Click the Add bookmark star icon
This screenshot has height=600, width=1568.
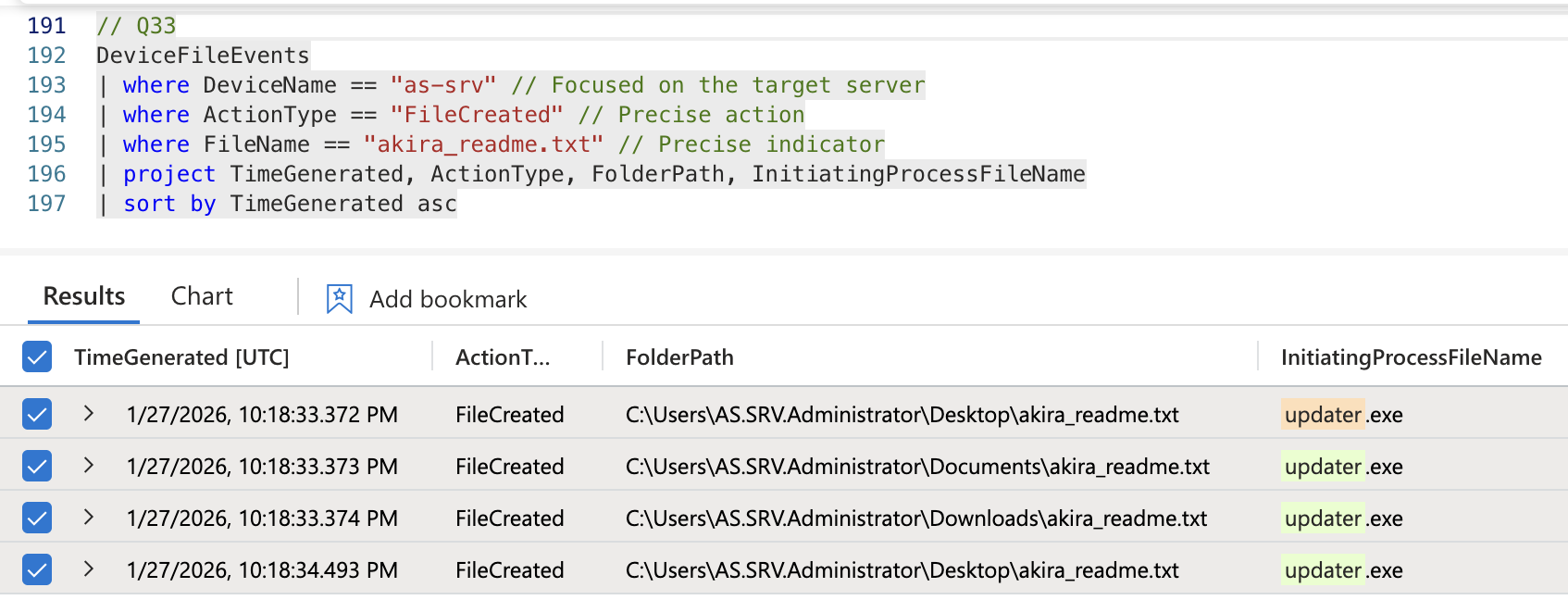click(340, 299)
